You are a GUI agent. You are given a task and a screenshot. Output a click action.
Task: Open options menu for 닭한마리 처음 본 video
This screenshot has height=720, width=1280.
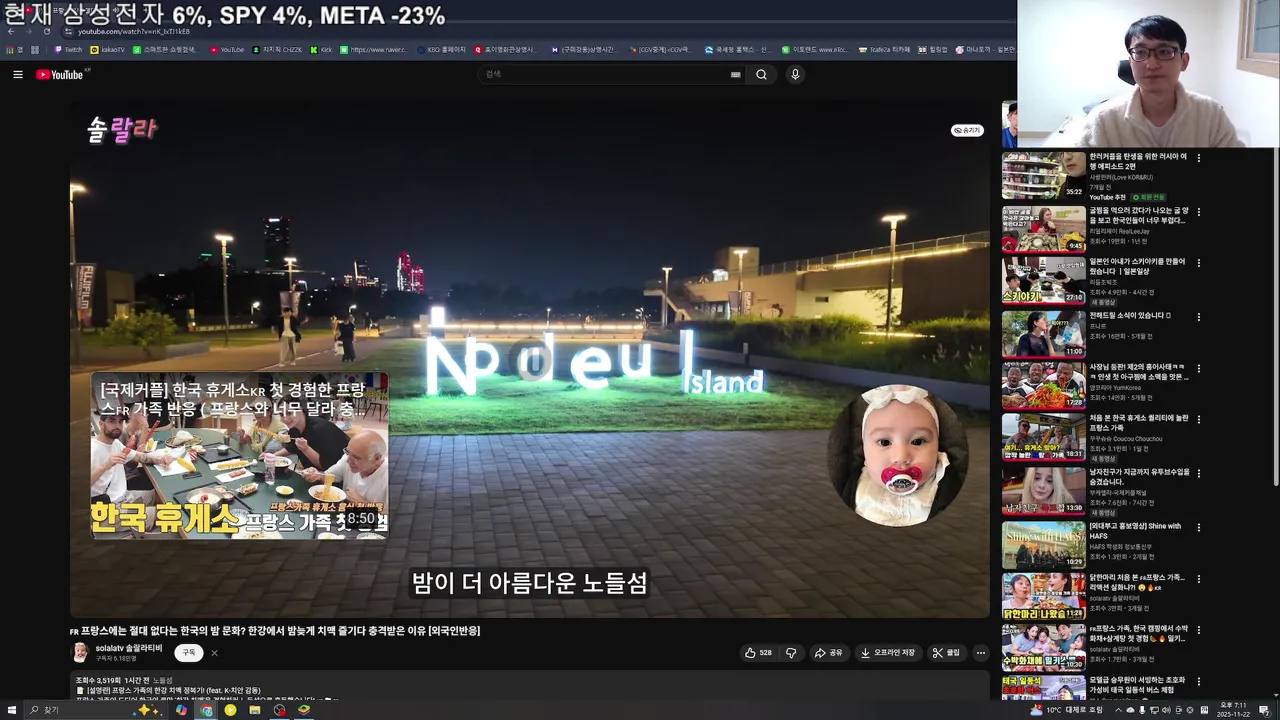click(x=1198, y=579)
